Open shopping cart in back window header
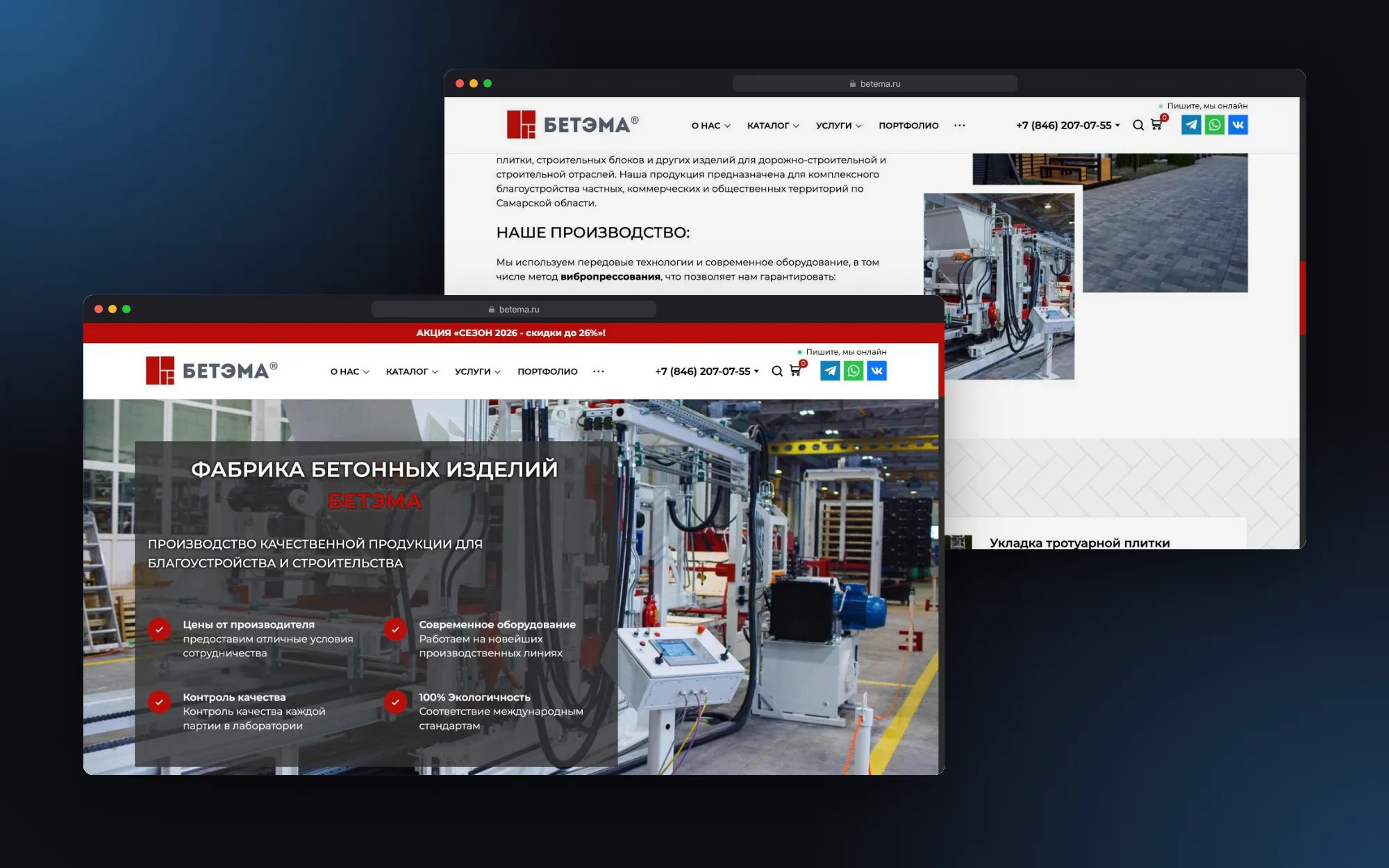 coord(1157,125)
